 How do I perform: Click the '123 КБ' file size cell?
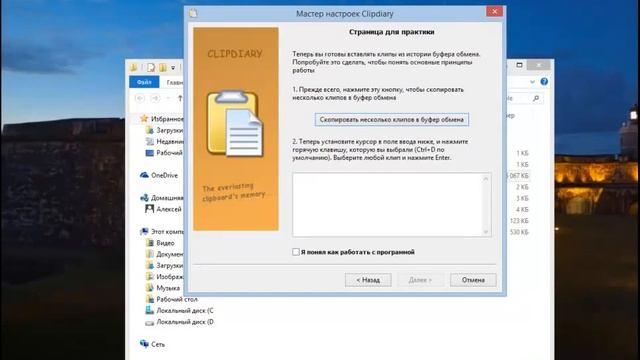(519, 221)
